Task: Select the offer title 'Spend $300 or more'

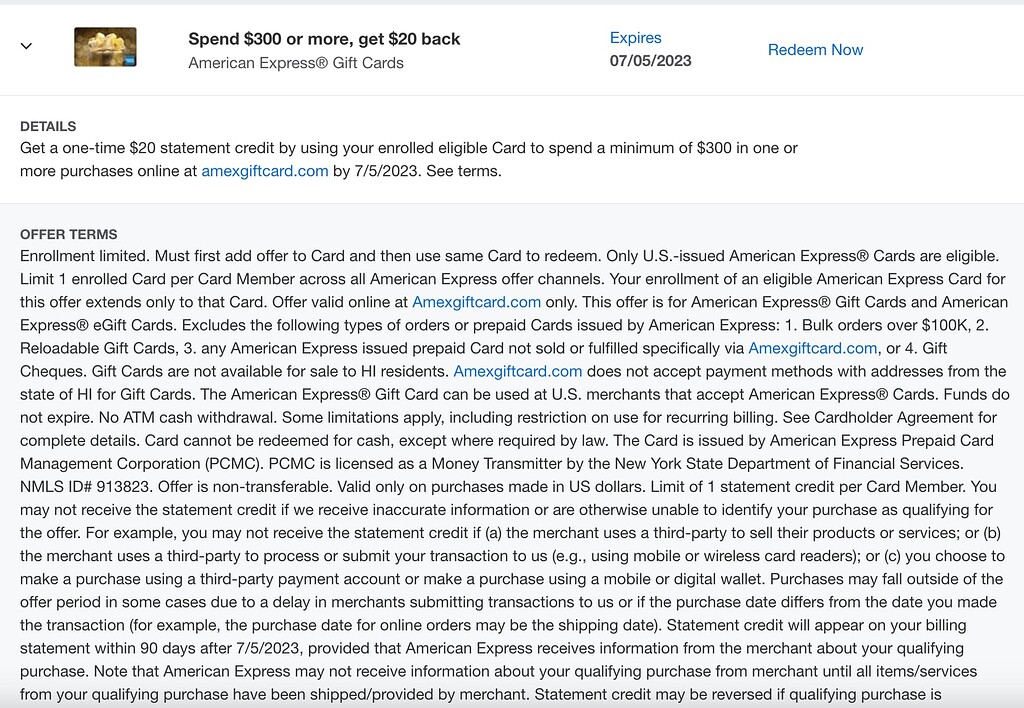Action: [323, 38]
